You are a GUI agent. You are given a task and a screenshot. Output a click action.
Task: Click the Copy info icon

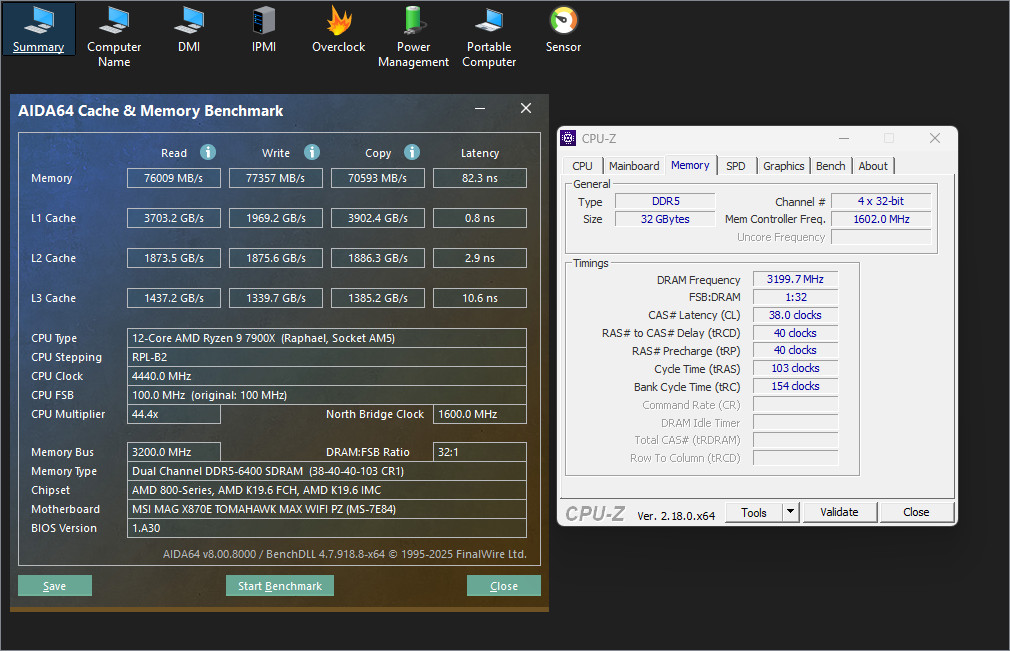(x=412, y=152)
